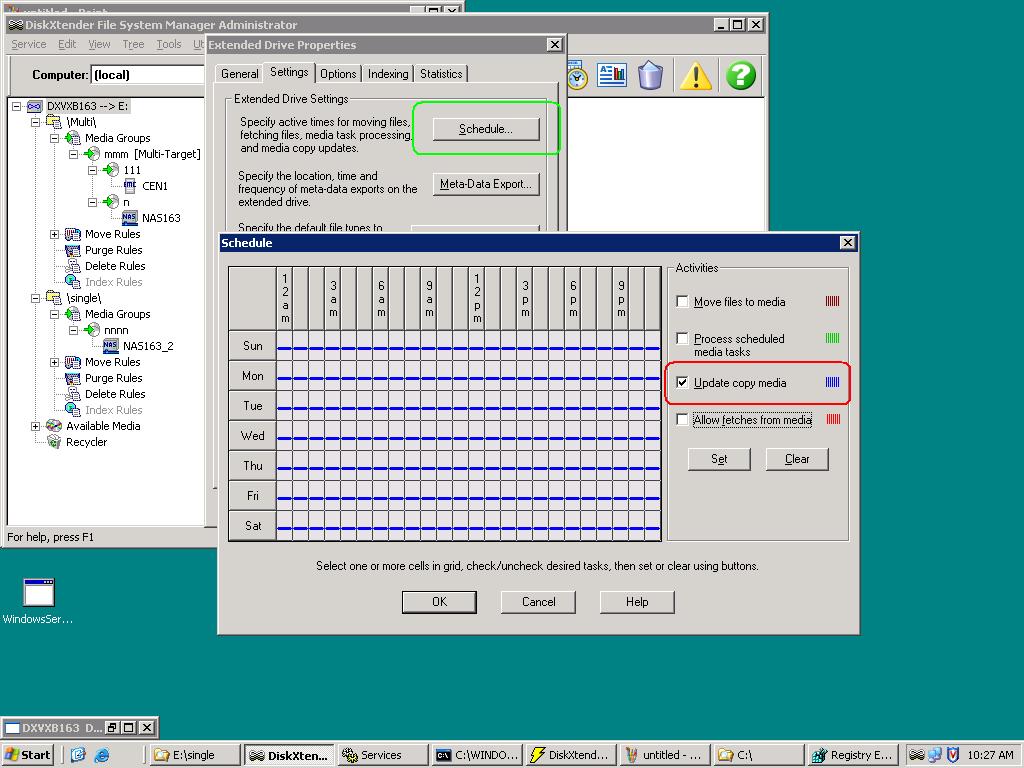Select the DXVXB163 --> E: drive icon
The width and height of the screenshot is (1024, 768).
tap(35, 106)
